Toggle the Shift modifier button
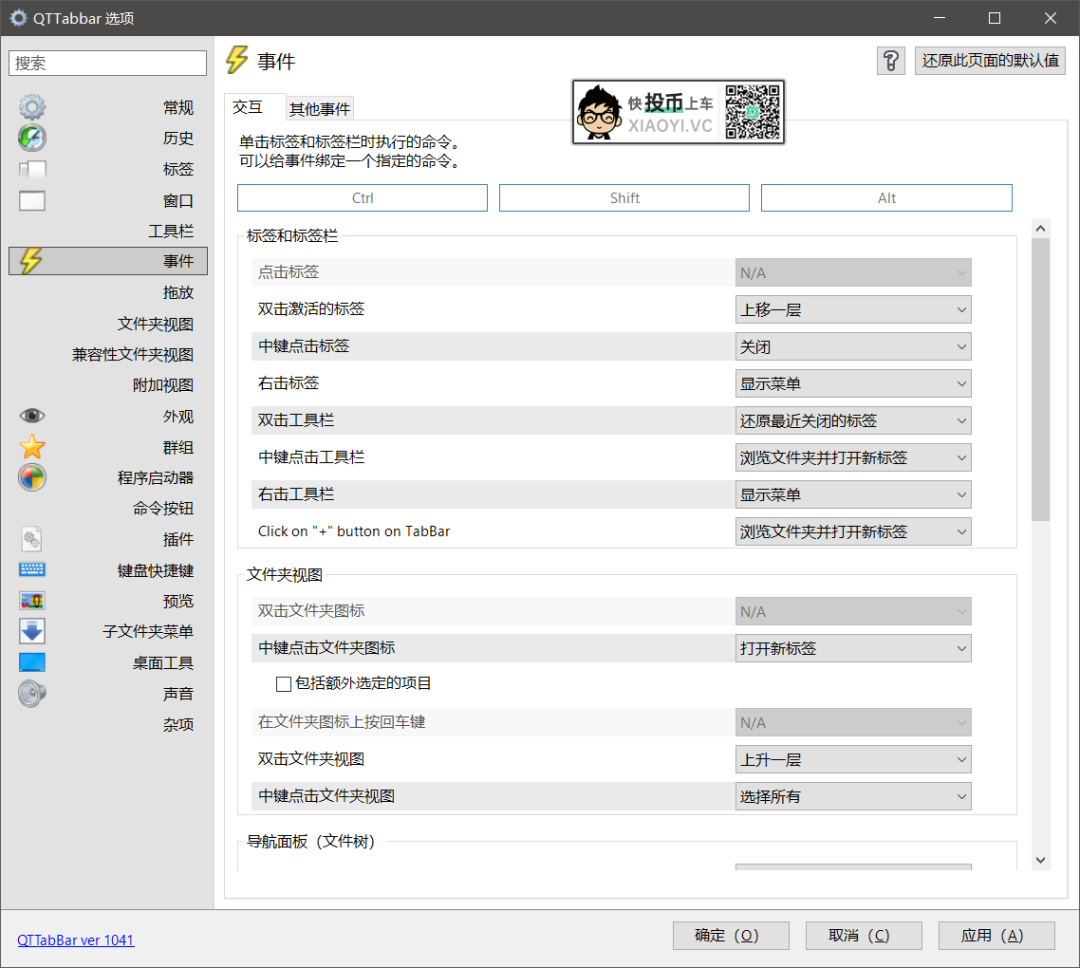1080x968 pixels. 624,198
